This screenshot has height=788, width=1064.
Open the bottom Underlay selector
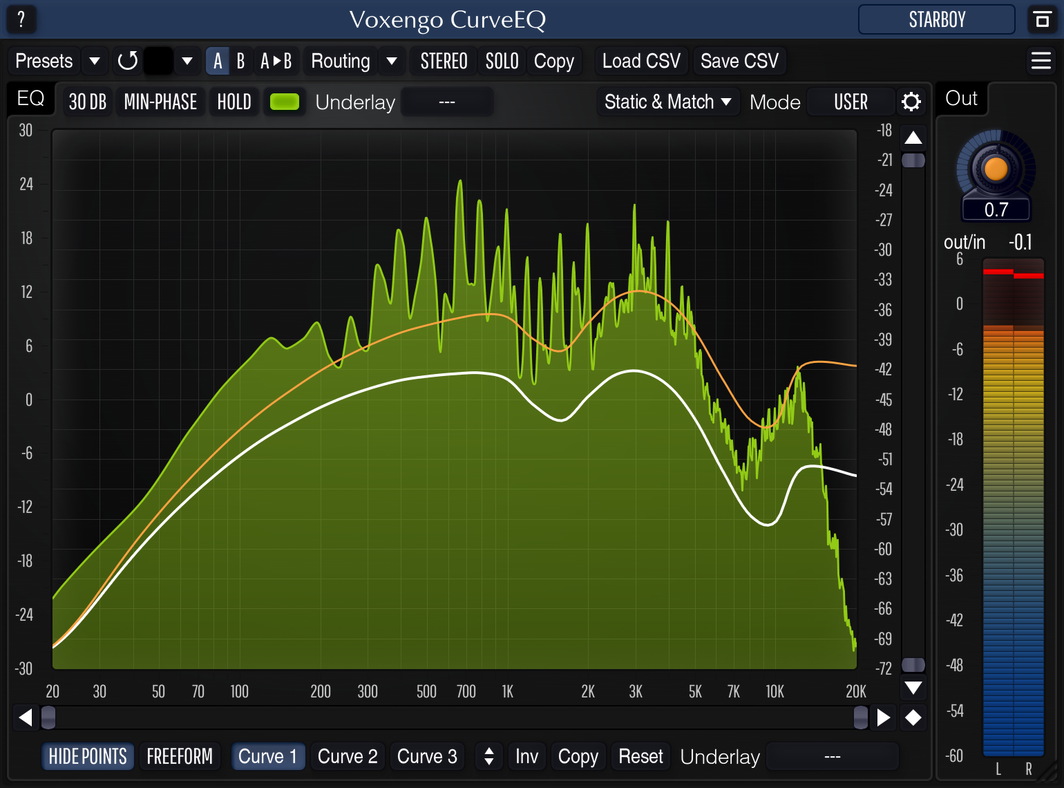pos(832,756)
